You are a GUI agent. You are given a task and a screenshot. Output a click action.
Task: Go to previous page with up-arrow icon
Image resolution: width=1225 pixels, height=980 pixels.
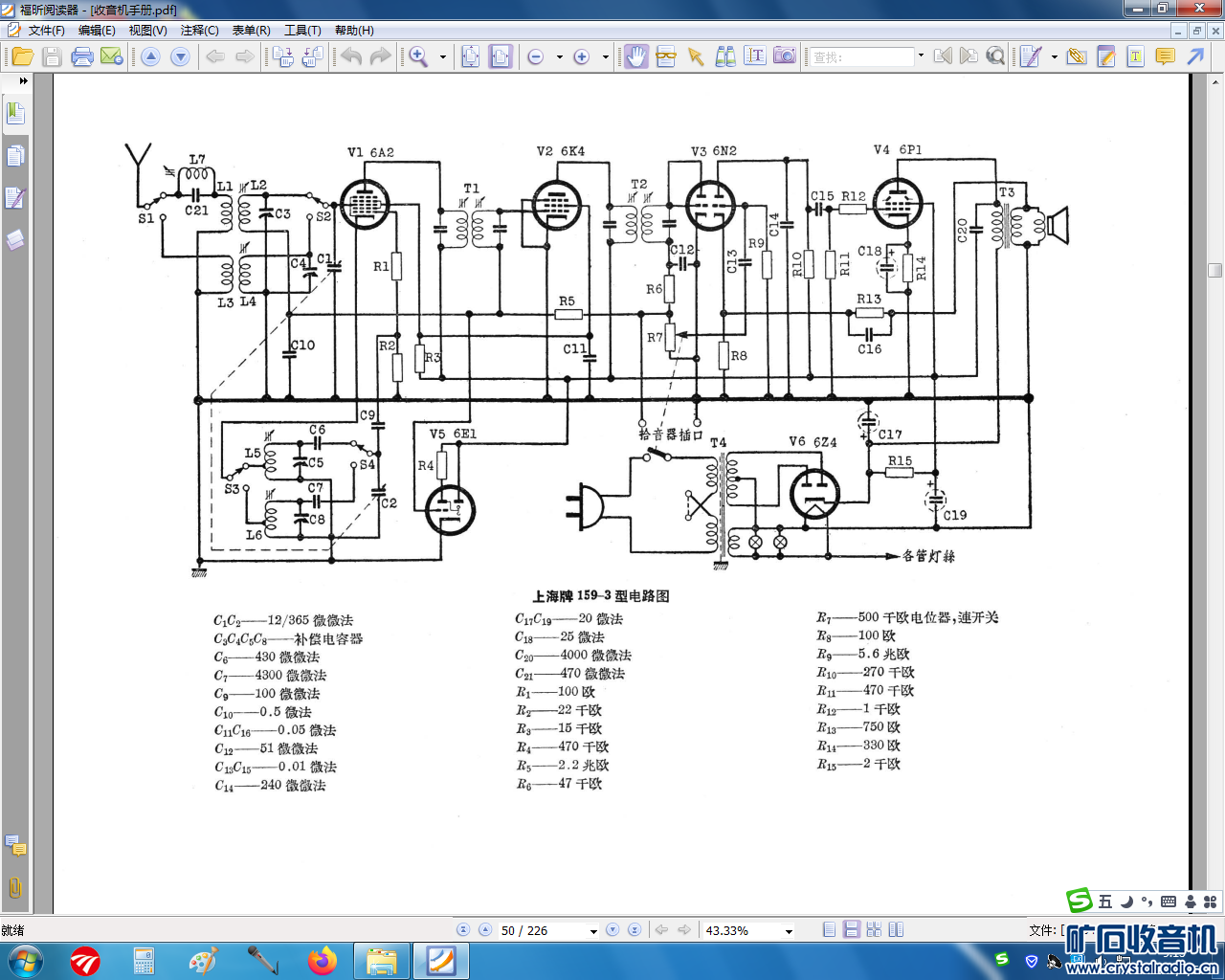pos(150,56)
